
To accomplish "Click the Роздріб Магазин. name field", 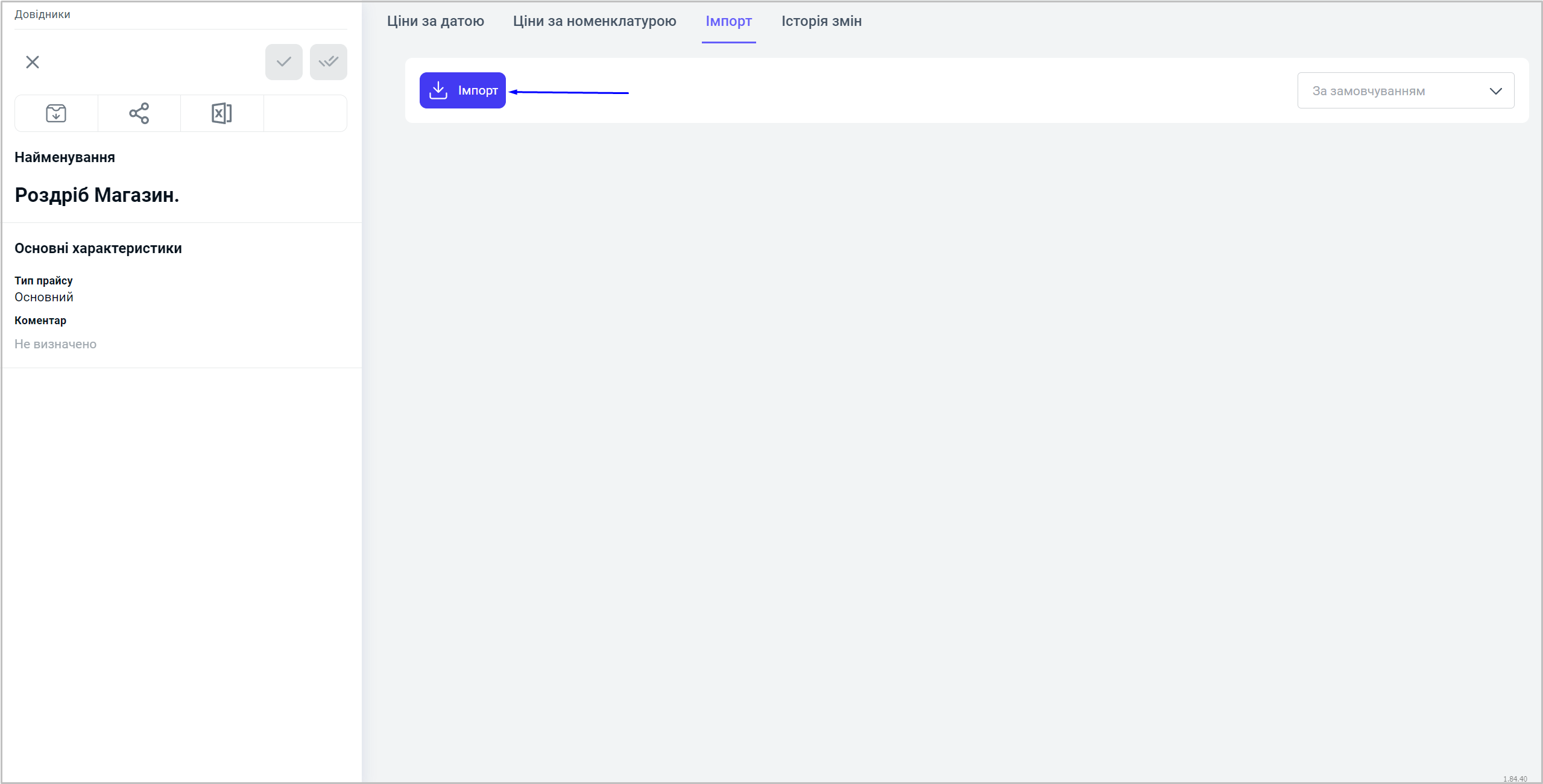I will pyautogui.click(x=97, y=195).
